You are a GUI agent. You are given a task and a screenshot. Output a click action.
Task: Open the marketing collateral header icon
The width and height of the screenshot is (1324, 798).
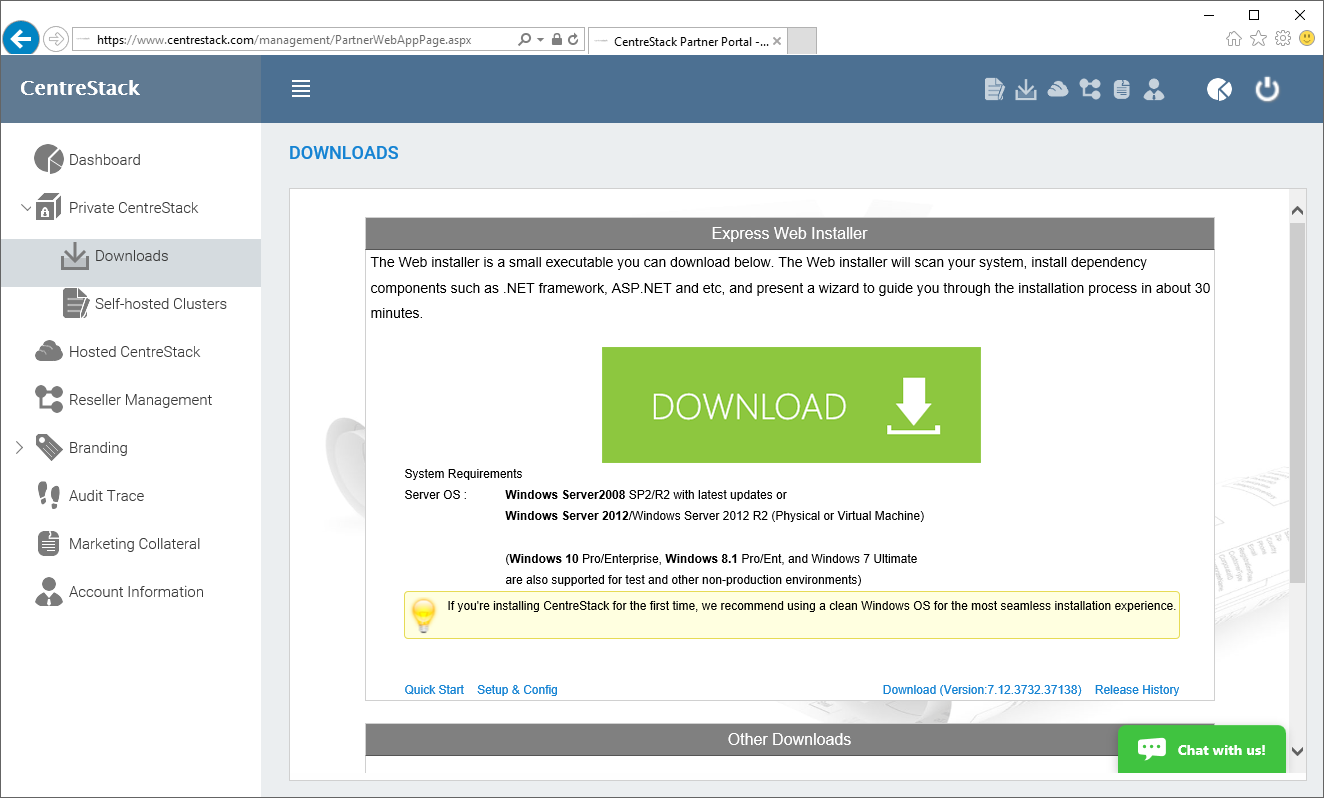pyautogui.click(x=1122, y=89)
